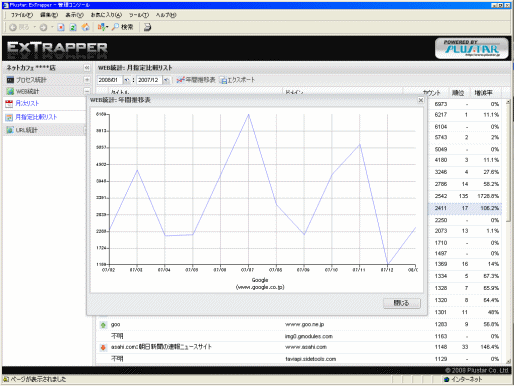This screenshot has height=386, width=514.
Task: Click the 閉じる button in chart dialog
Action: (402, 303)
